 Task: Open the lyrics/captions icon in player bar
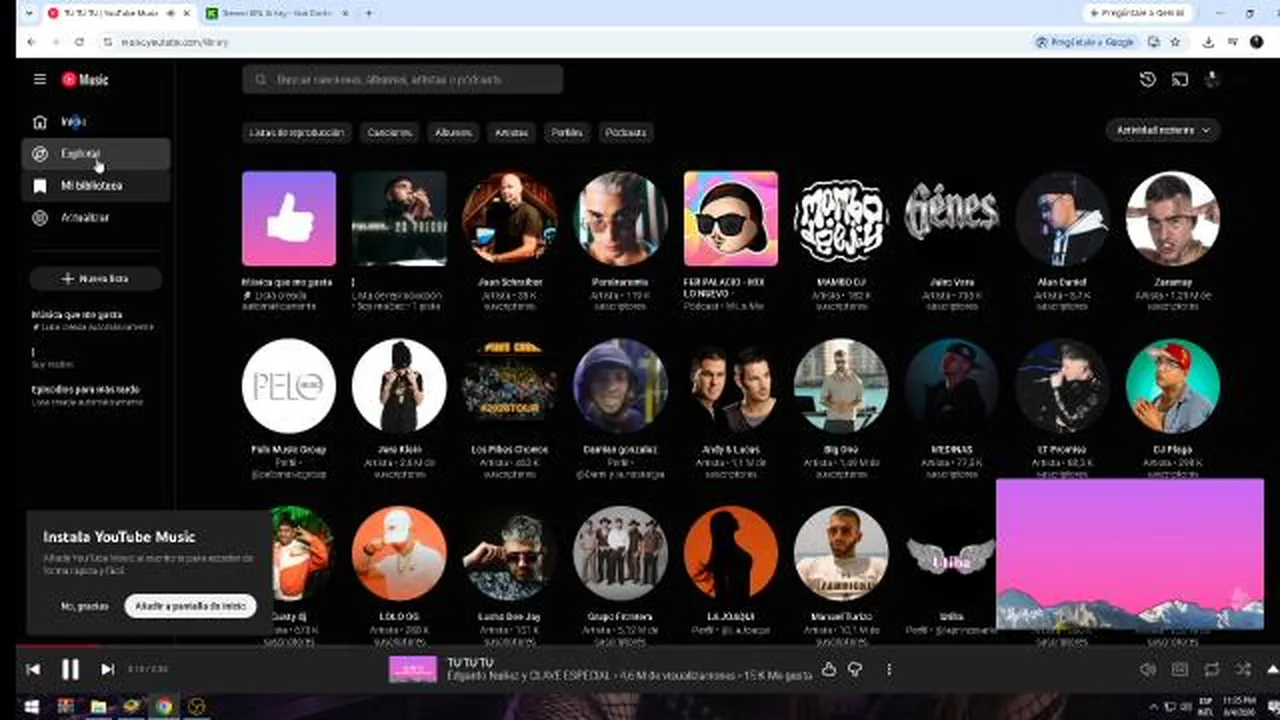click(1180, 669)
